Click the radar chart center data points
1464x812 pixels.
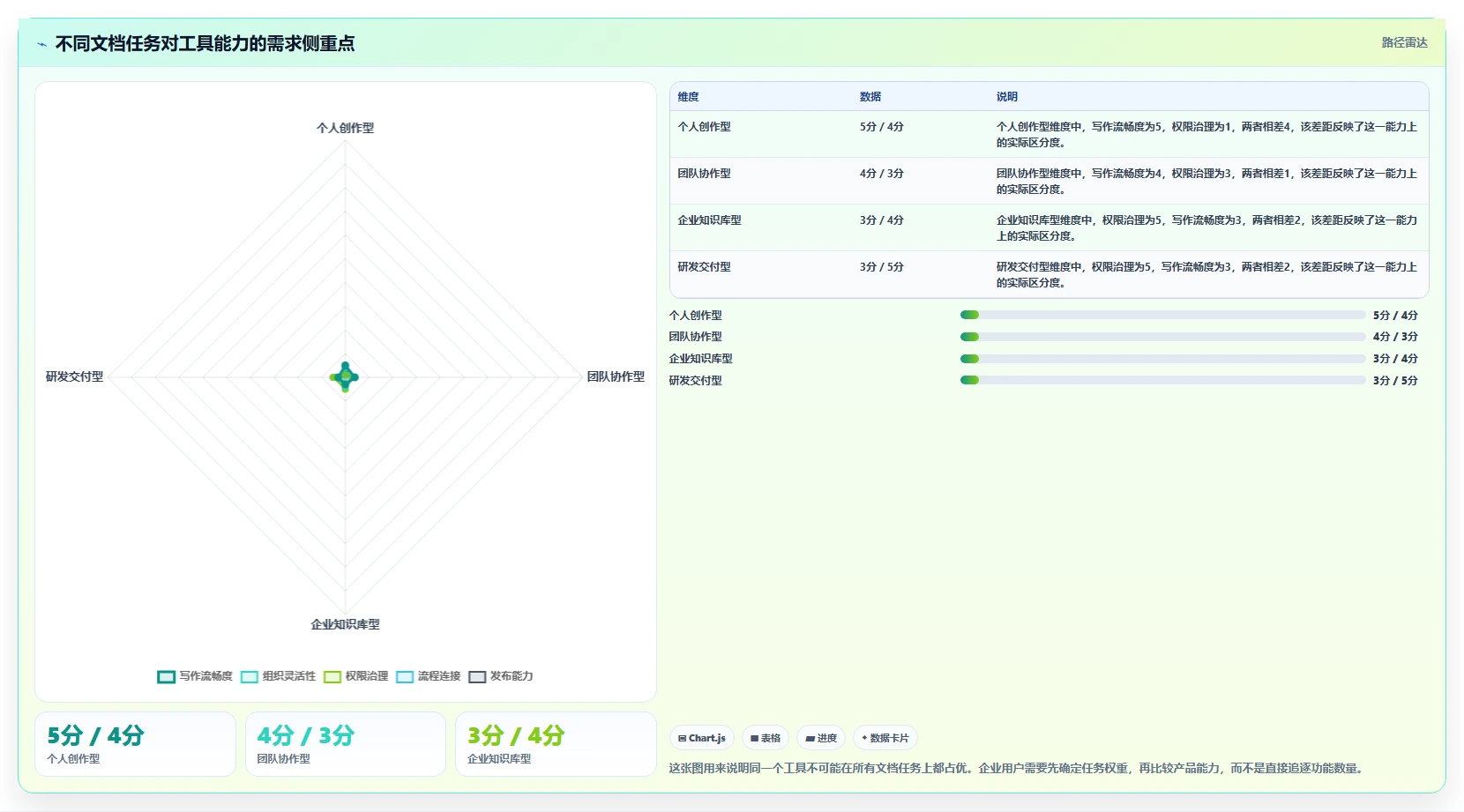pyautogui.click(x=345, y=377)
